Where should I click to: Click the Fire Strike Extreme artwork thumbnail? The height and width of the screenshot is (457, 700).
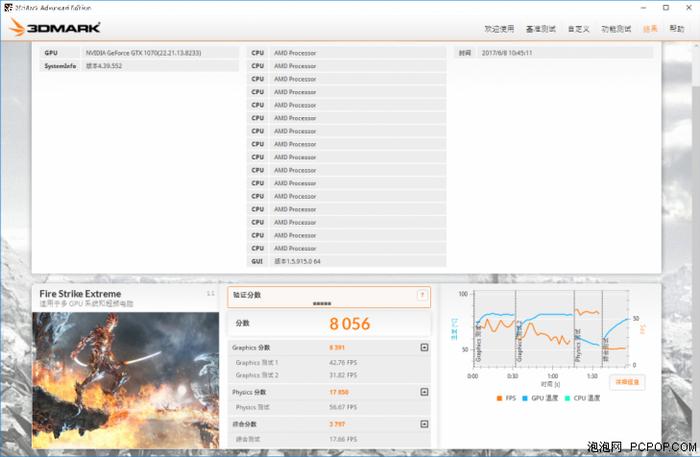[x=125, y=380]
